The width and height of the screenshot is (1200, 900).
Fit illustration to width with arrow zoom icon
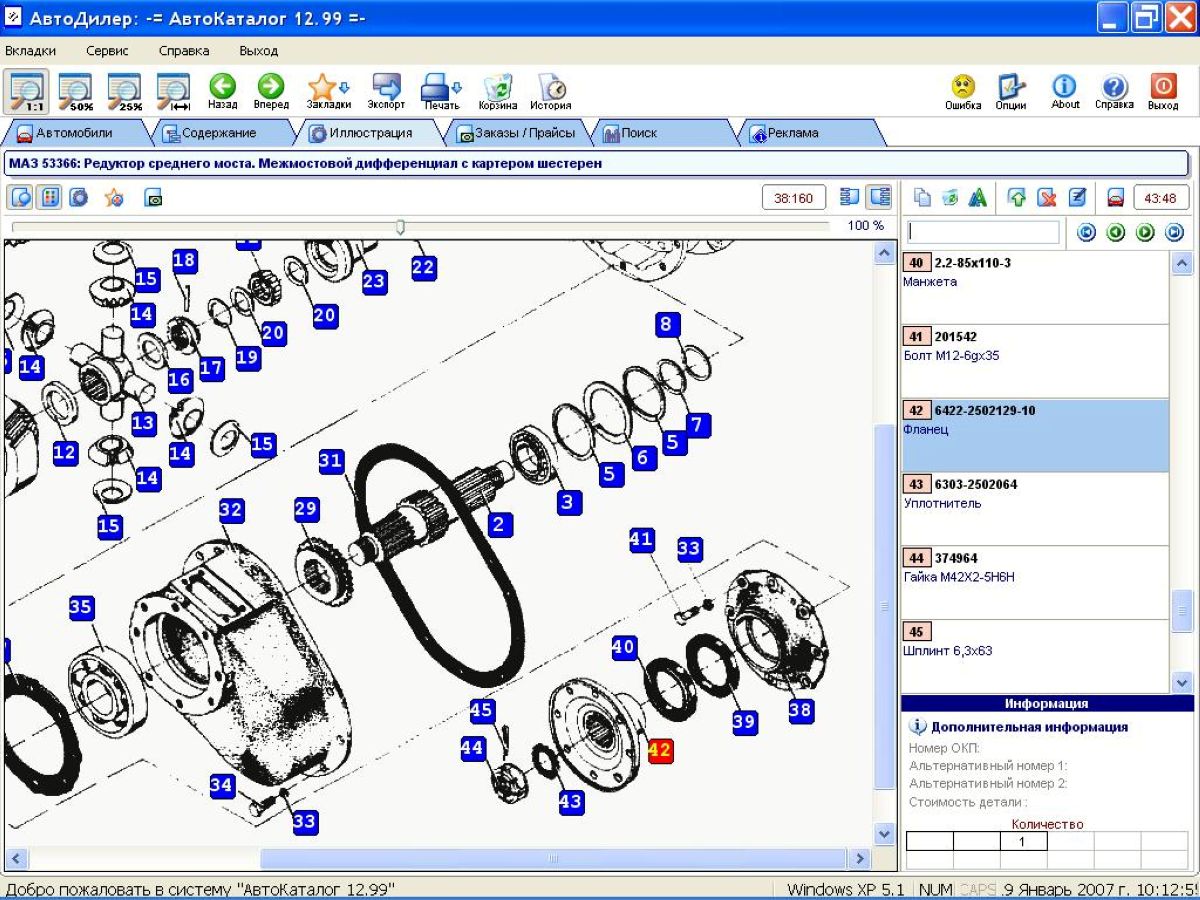point(174,91)
